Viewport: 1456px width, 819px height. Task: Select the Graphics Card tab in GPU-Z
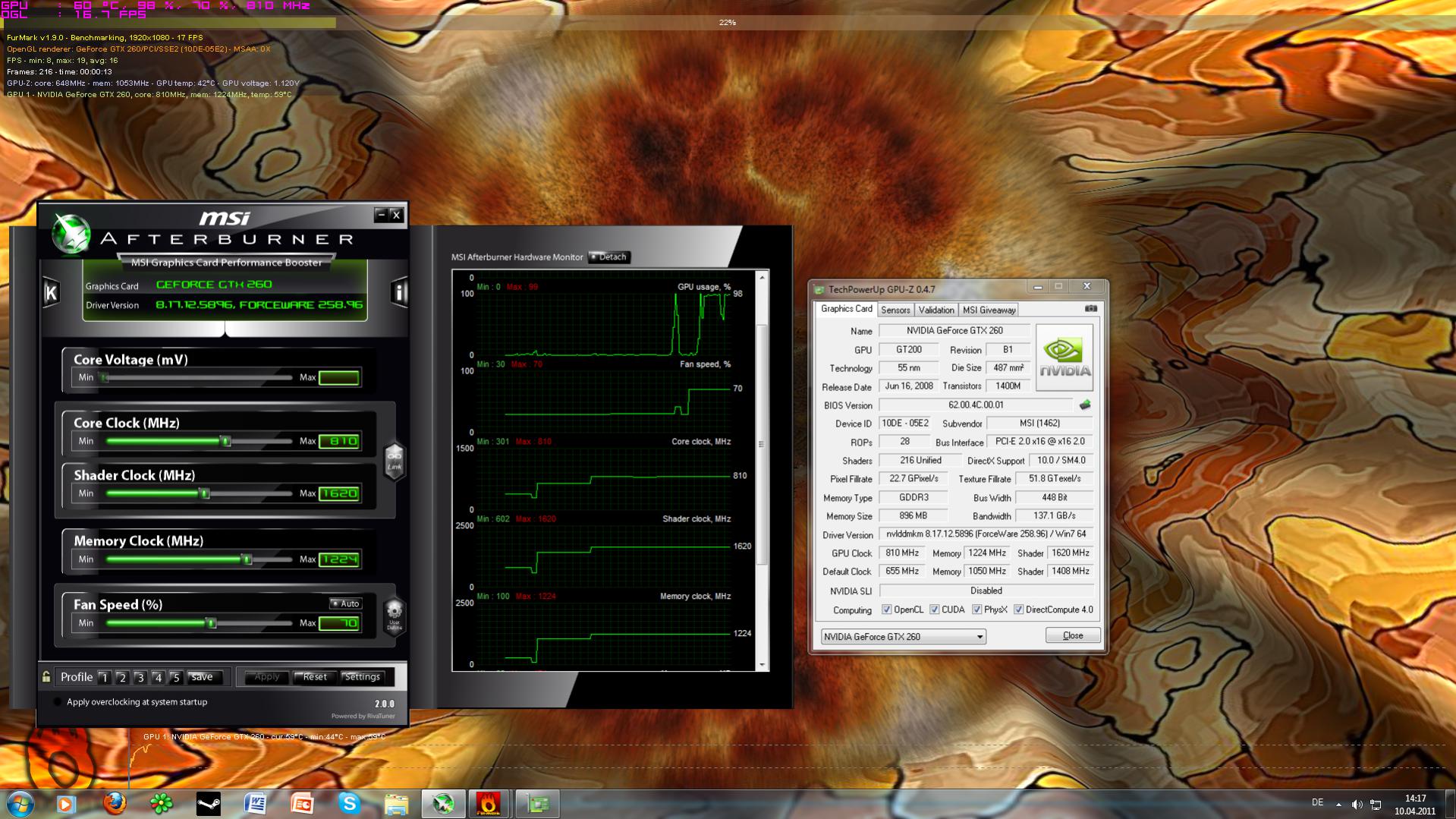tap(846, 309)
